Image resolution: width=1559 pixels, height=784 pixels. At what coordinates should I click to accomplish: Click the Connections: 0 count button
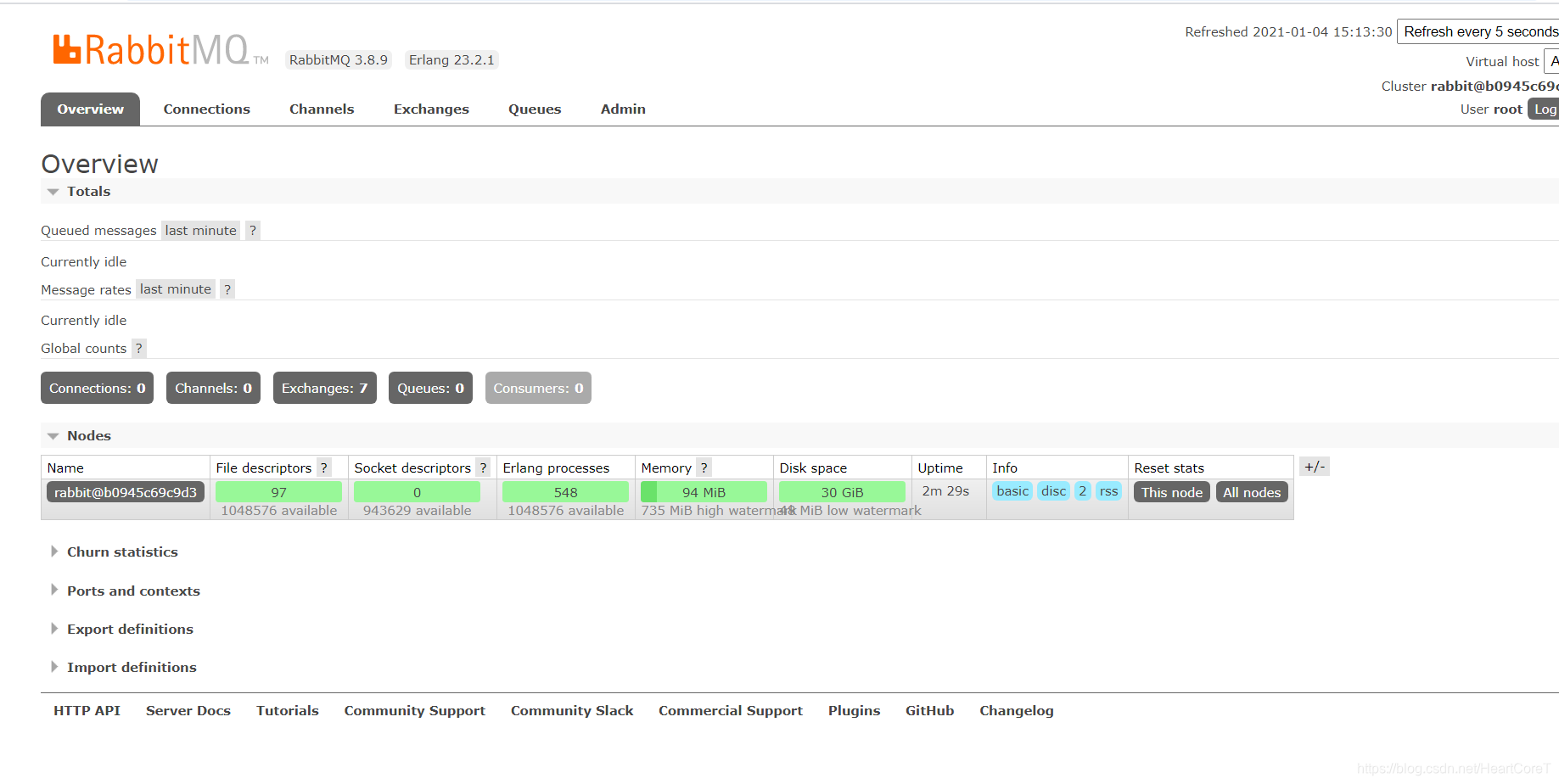coord(98,388)
